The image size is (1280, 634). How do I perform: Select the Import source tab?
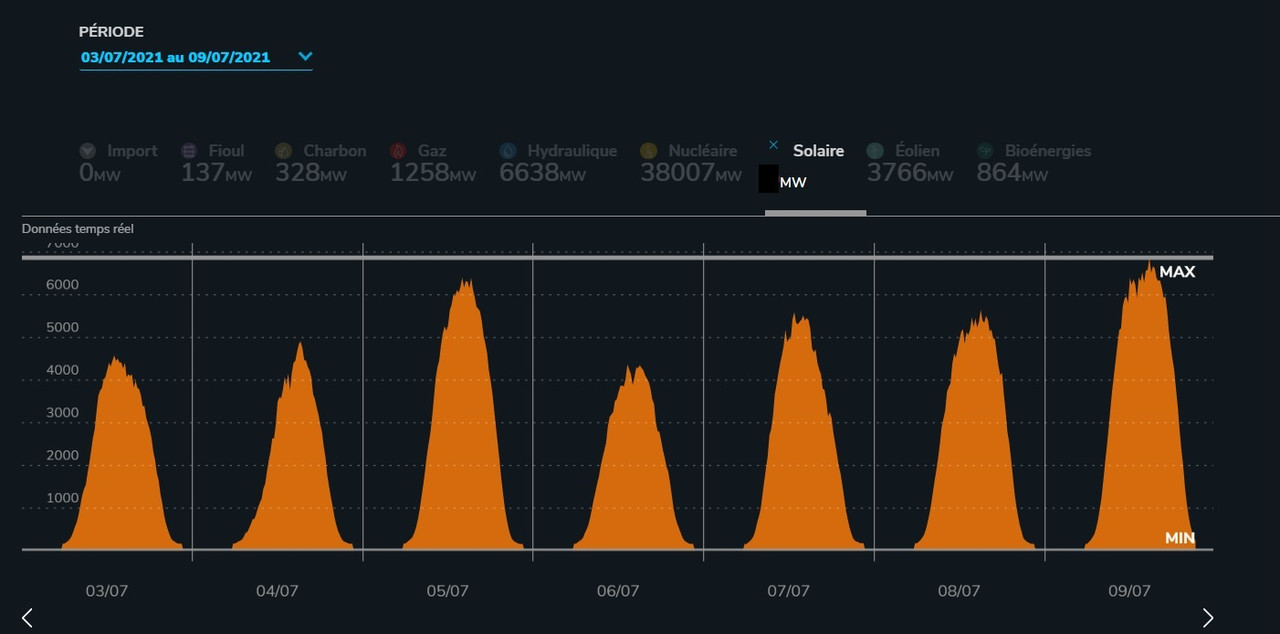coord(118,163)
